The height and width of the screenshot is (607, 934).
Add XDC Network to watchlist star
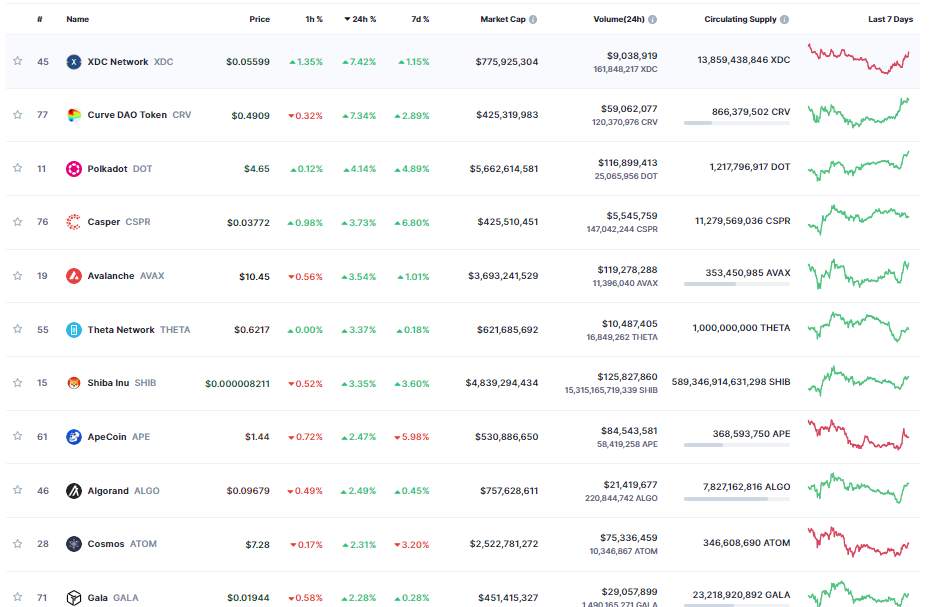[18, 61]
